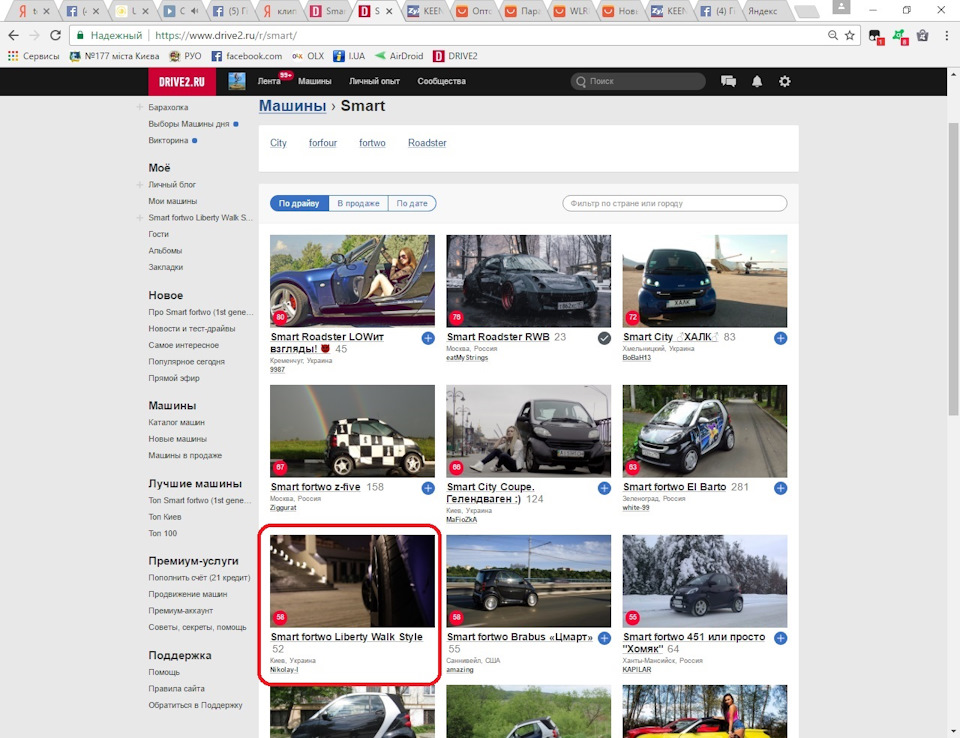Viewport: 960px width, 738px height.
Task: Follow Smart fortwo Brabus Цмарт plus icon
Action: pyautogui.click(x=604, y=638)
